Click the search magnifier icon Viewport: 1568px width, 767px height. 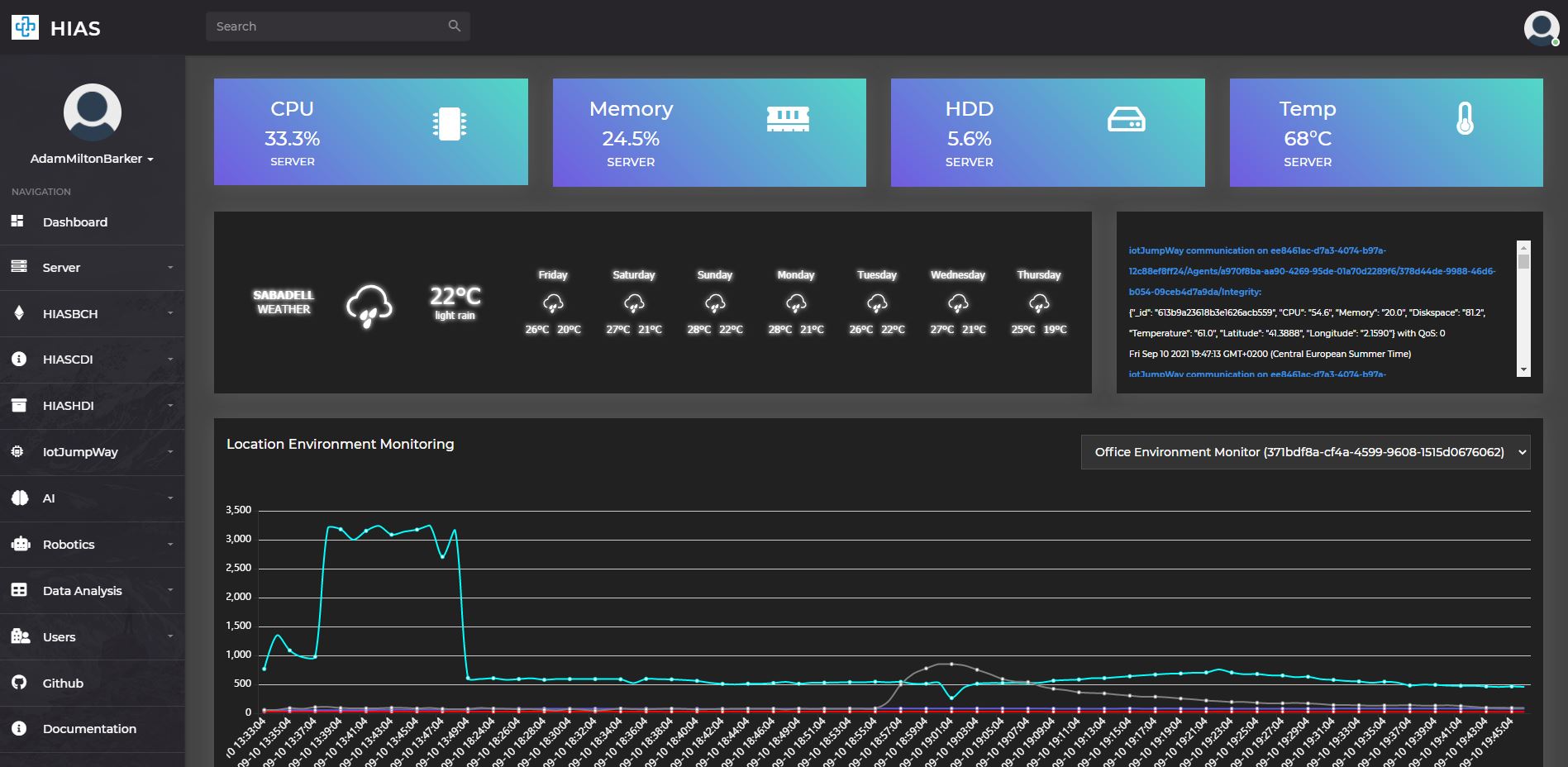pos(455,26)
